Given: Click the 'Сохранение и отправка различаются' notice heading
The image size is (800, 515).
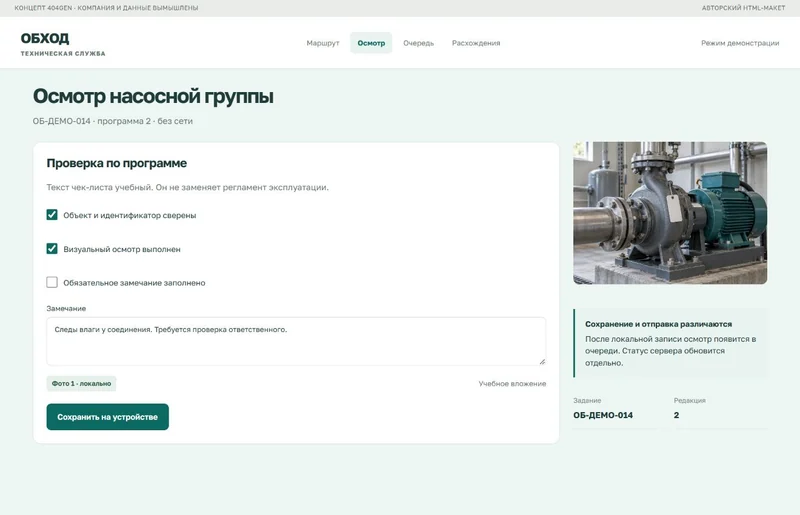Looking at the screenshot, I should 658,324.
